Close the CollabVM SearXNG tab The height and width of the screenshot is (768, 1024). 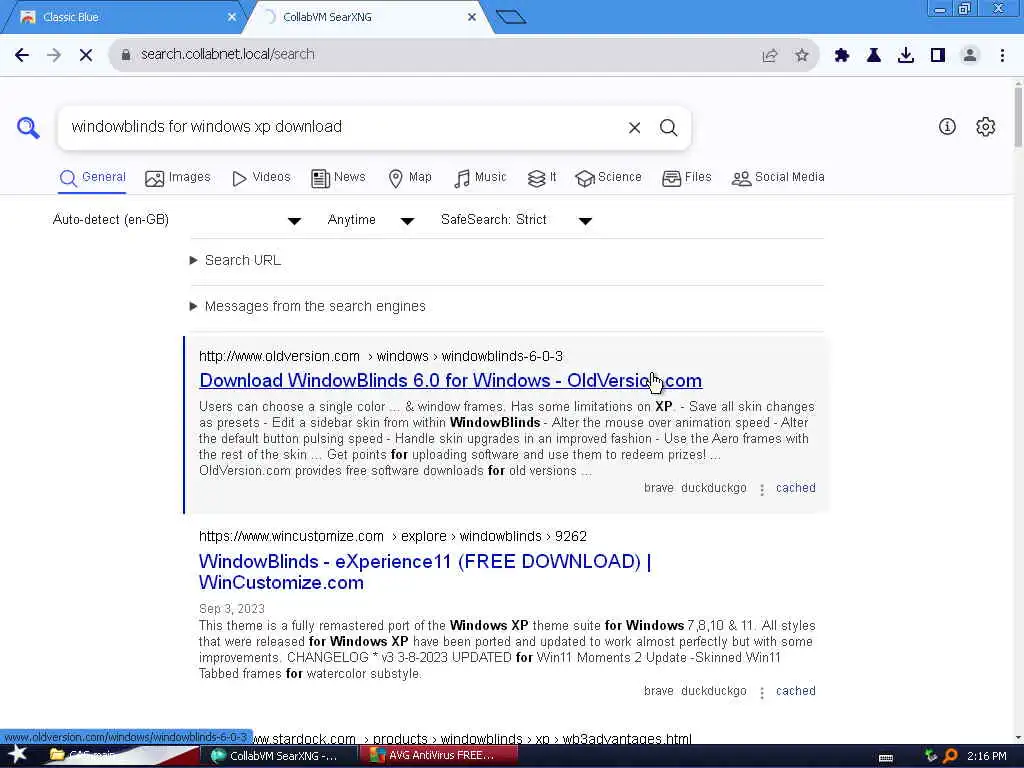[472, 17]
